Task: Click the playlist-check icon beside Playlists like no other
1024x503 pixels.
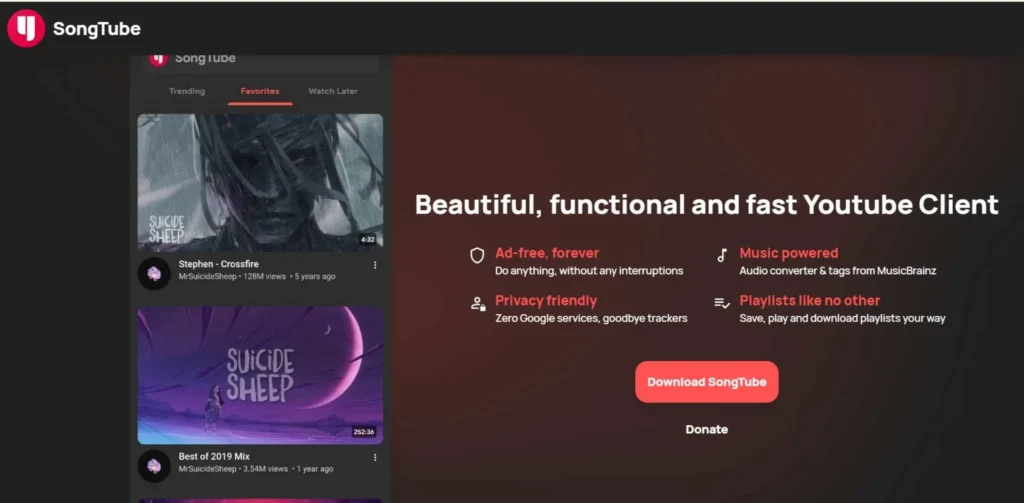Action: [x=722, y=302]
